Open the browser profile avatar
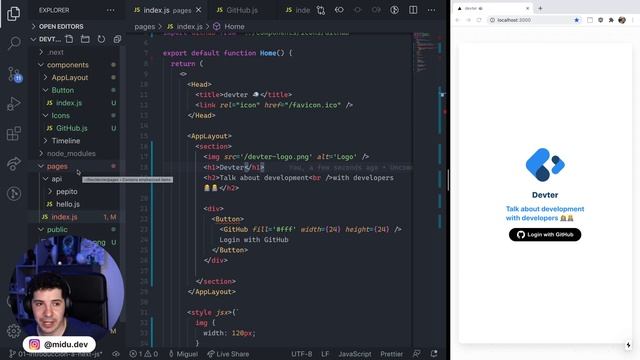The image size is (640, 360). 622,20
